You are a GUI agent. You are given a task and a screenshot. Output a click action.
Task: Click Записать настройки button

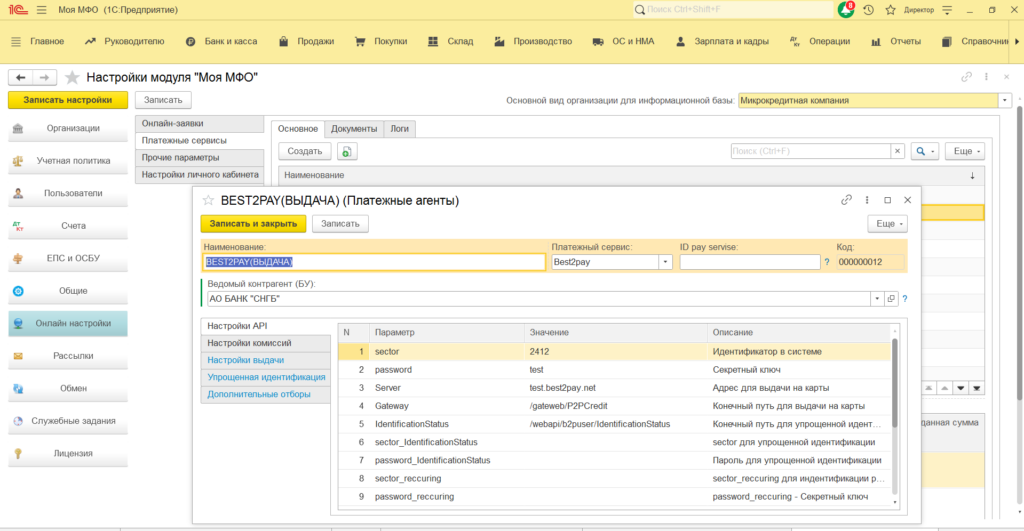click(x=68, y=100)
